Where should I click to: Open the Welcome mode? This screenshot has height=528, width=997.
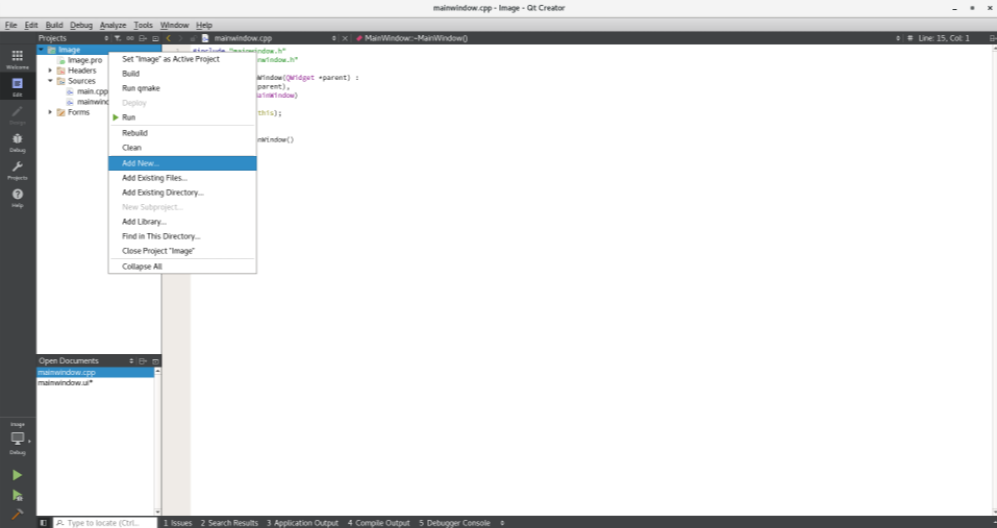[17, 59]
